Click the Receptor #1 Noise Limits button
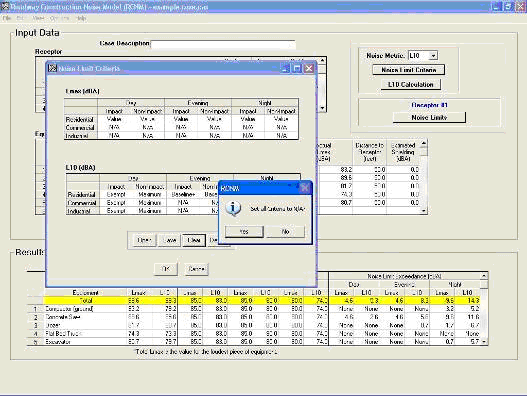This screenshot has height=396, width=527. (429, 117)
